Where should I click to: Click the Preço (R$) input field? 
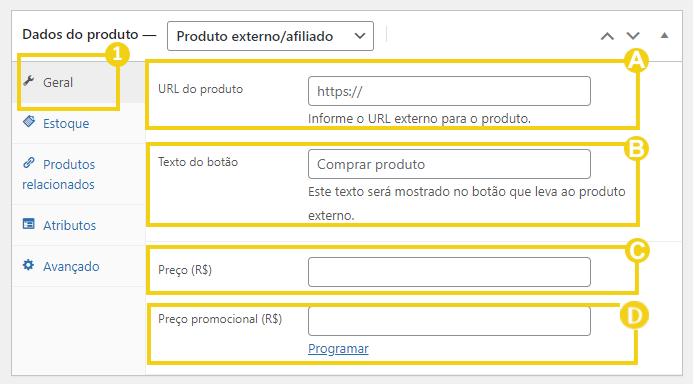pyautogui.click(x=449, y=272)
